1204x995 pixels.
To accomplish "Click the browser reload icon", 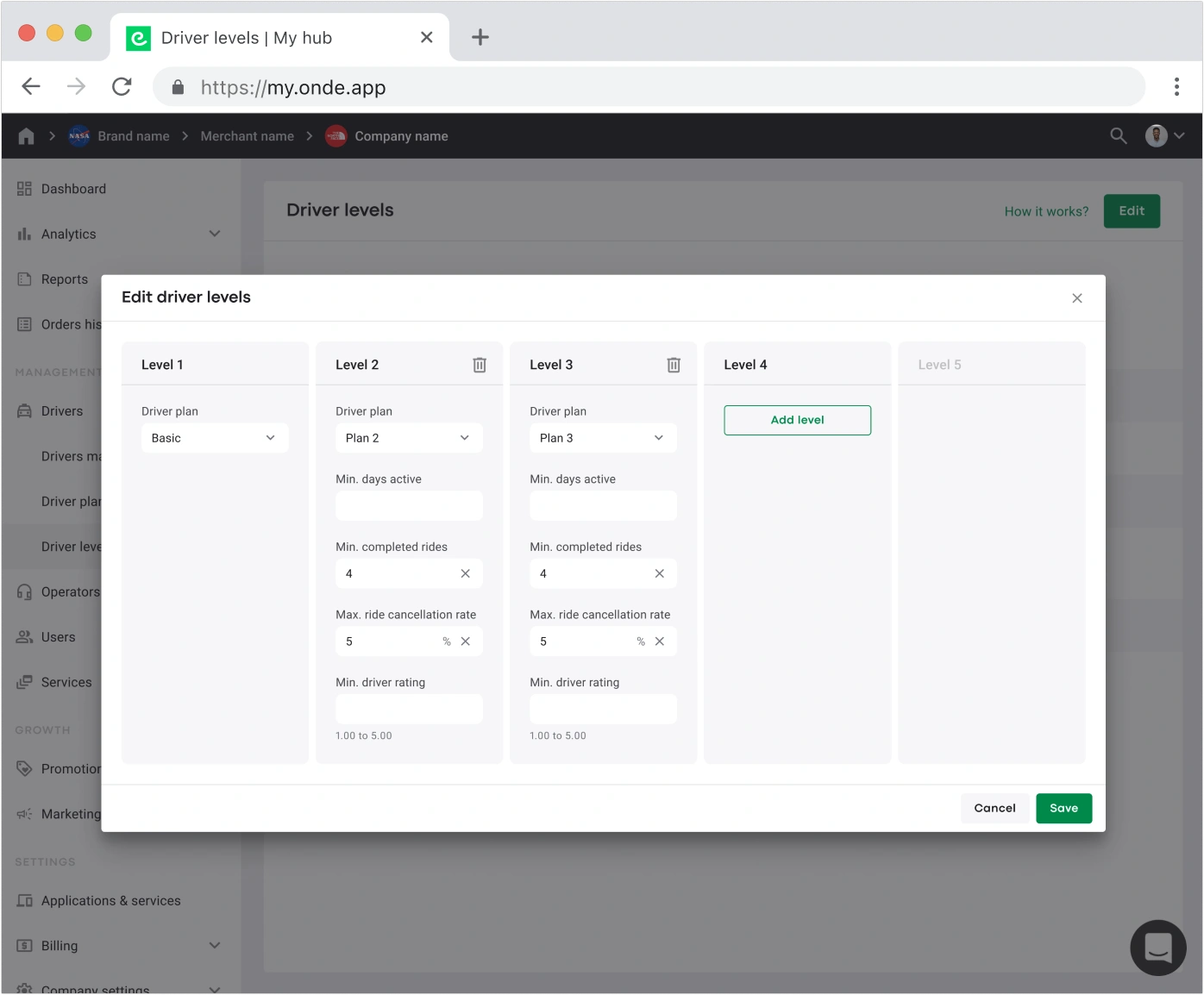I will coord(122,87).
